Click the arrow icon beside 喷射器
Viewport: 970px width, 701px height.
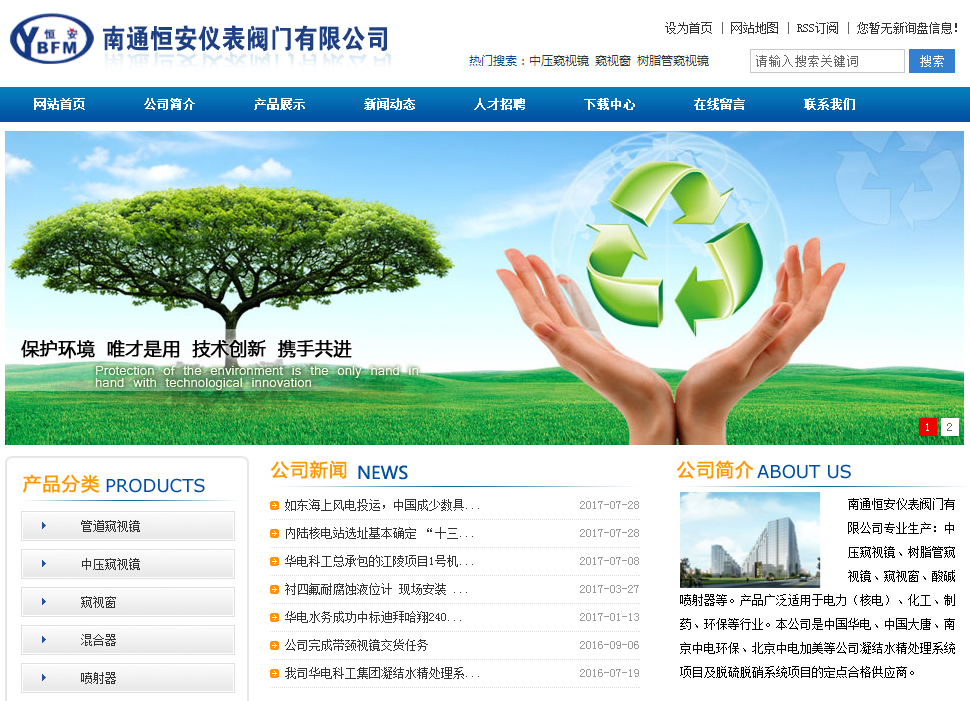[44, 678]
